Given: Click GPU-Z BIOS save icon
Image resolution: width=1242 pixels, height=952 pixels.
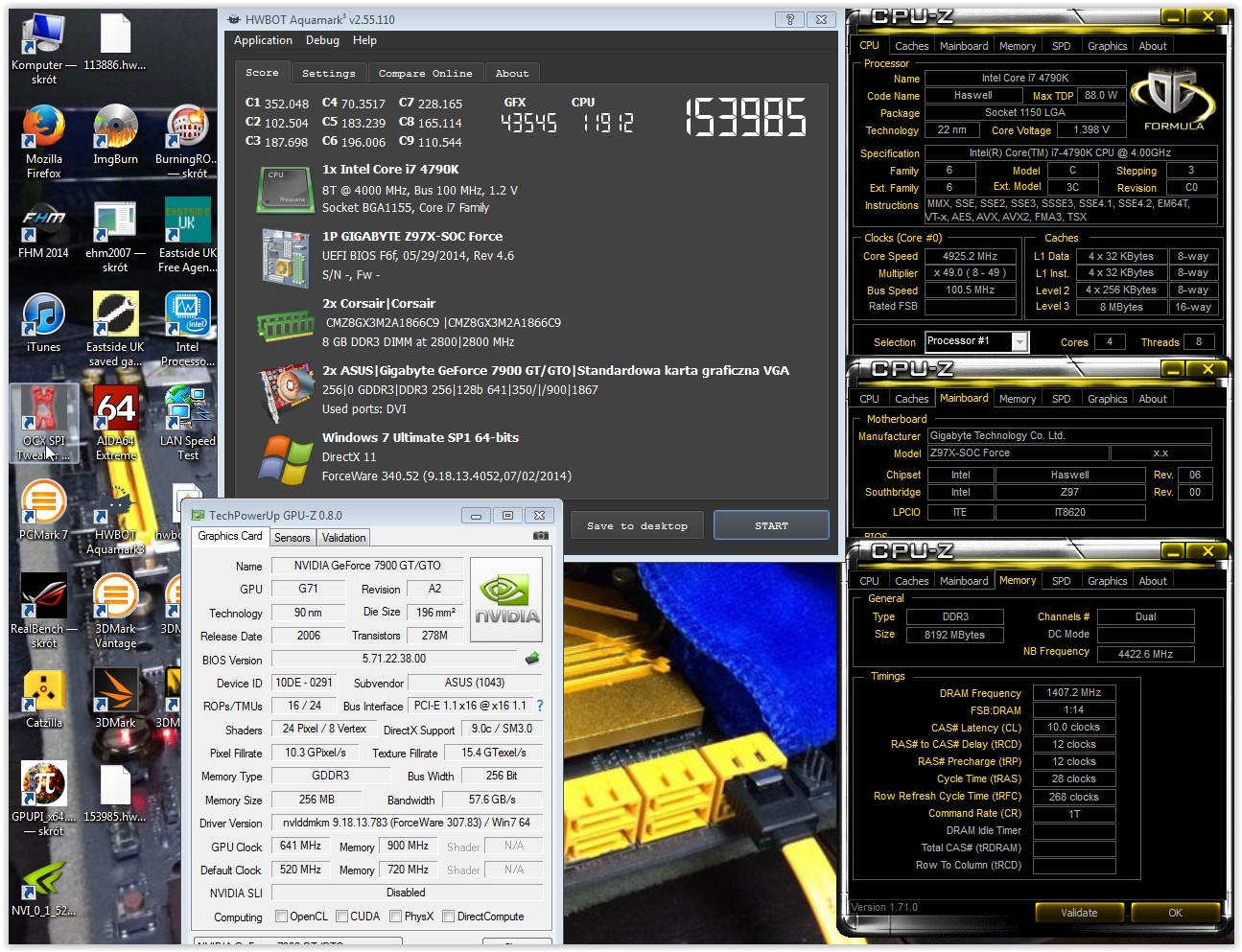Looking at the screenshot, I should [x=532, y=659].
